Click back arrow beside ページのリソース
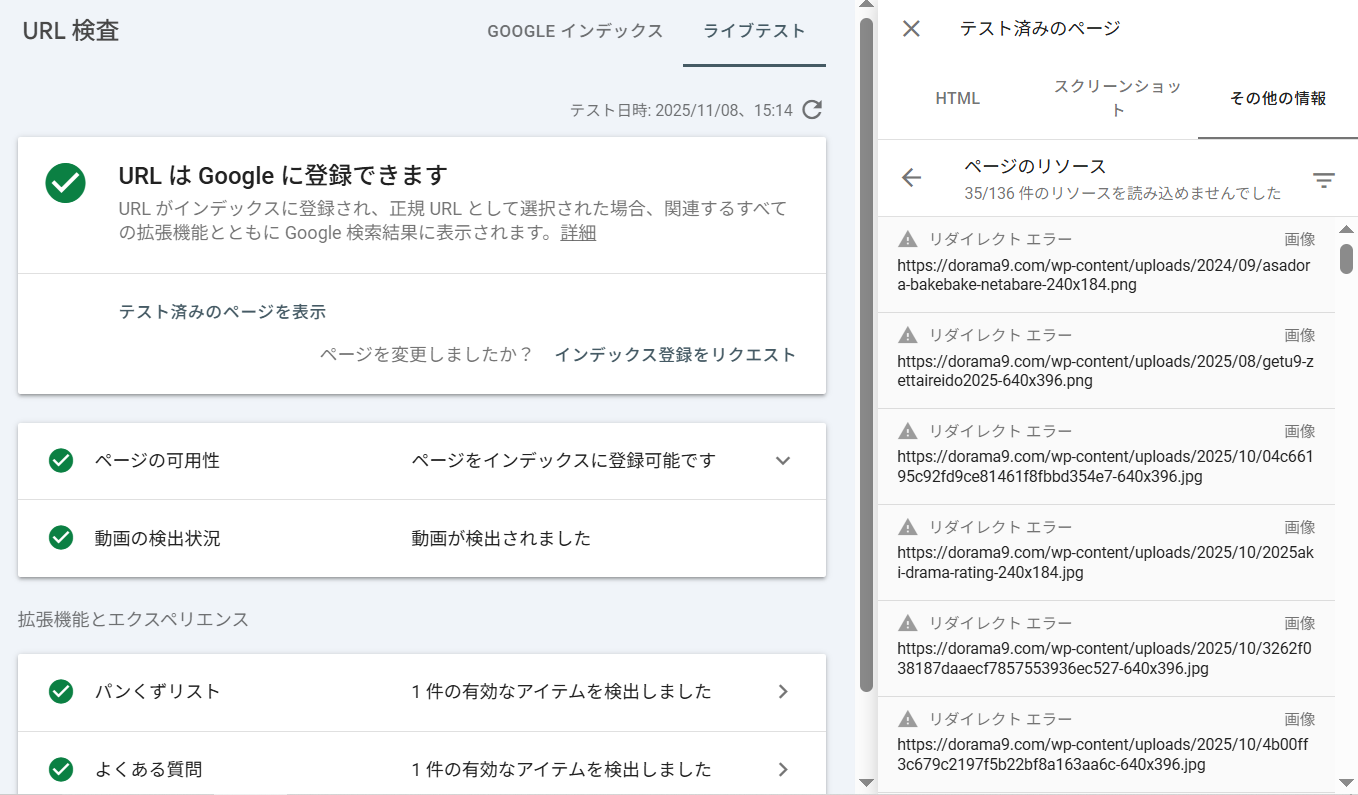This screenshot has width=1358, height=795. tap(911, 178)
